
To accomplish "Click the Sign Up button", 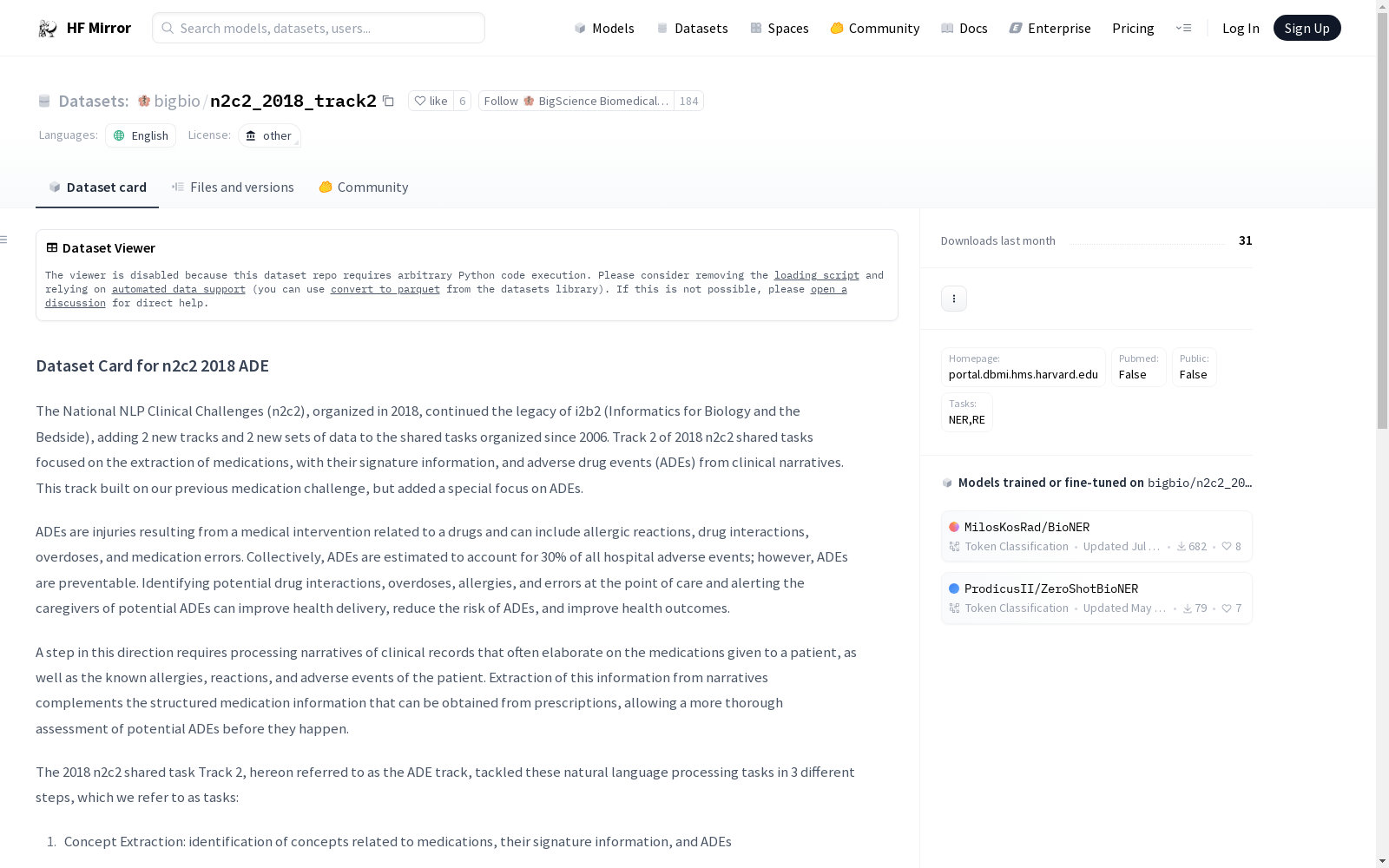I will click(1307, 28).
